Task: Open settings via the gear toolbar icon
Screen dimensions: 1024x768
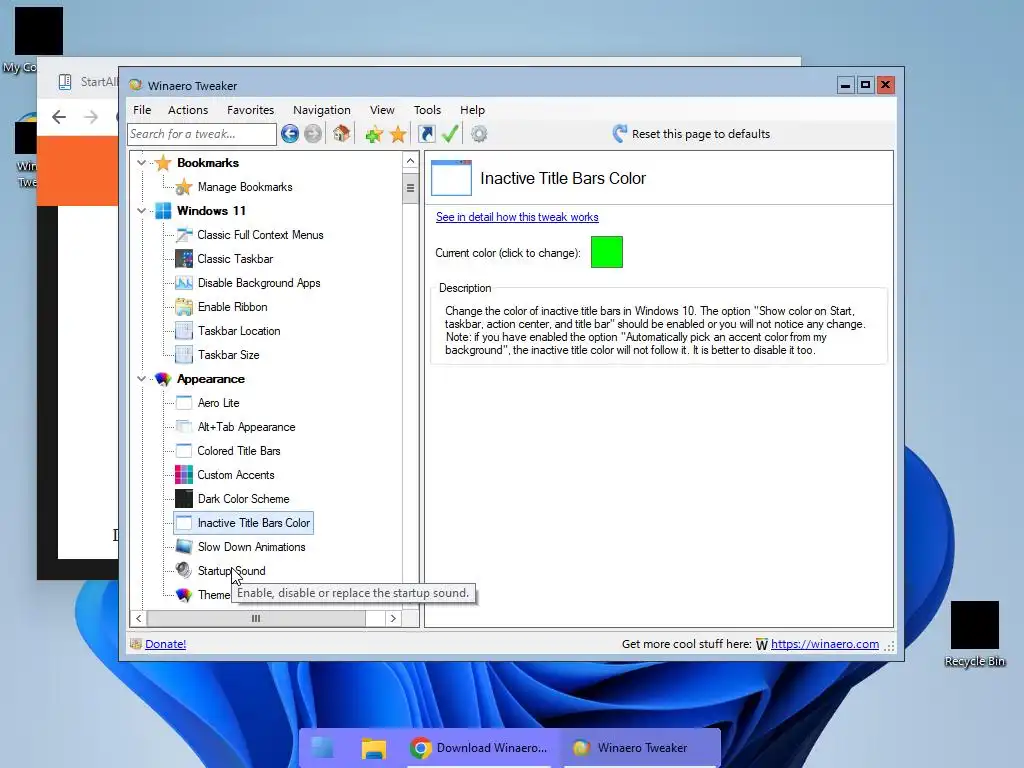Action: point(479,134)
